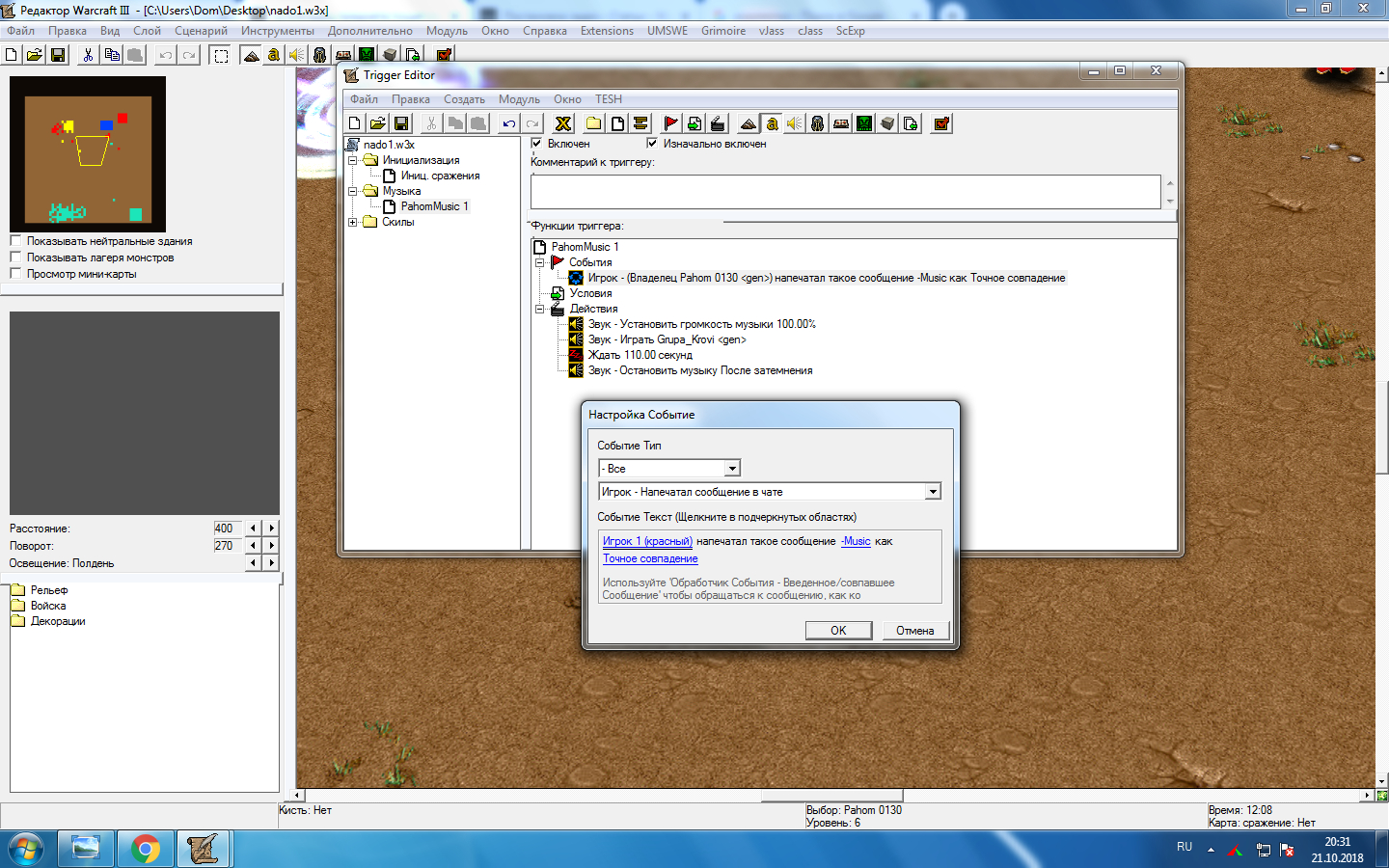Enable Показывать нейтральные здания checkbox
1389x868 pixels.
click(15, 241)
